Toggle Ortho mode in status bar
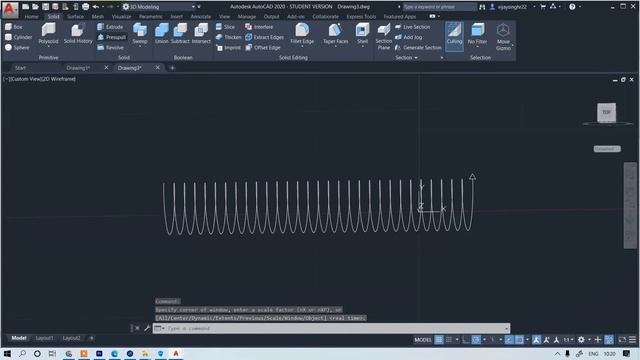 tap(466, 340)
